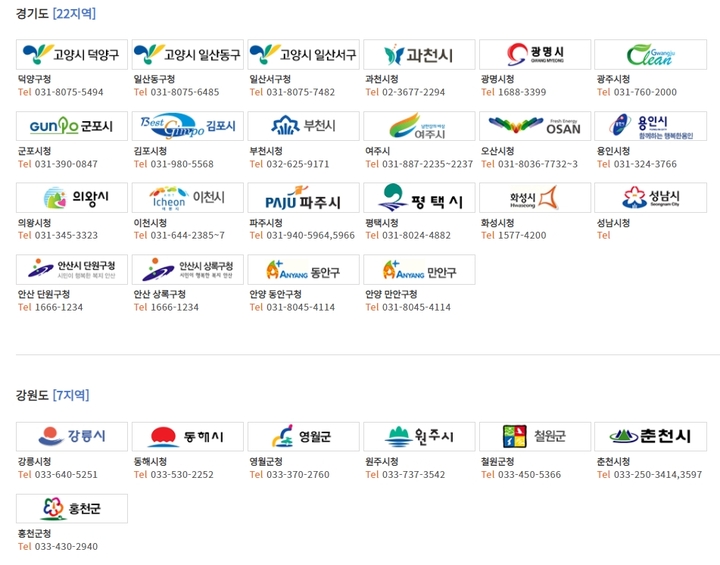Select the Gwangju Clean logo banner
Screen dimensions: 720x565
(x=651, y=55)
